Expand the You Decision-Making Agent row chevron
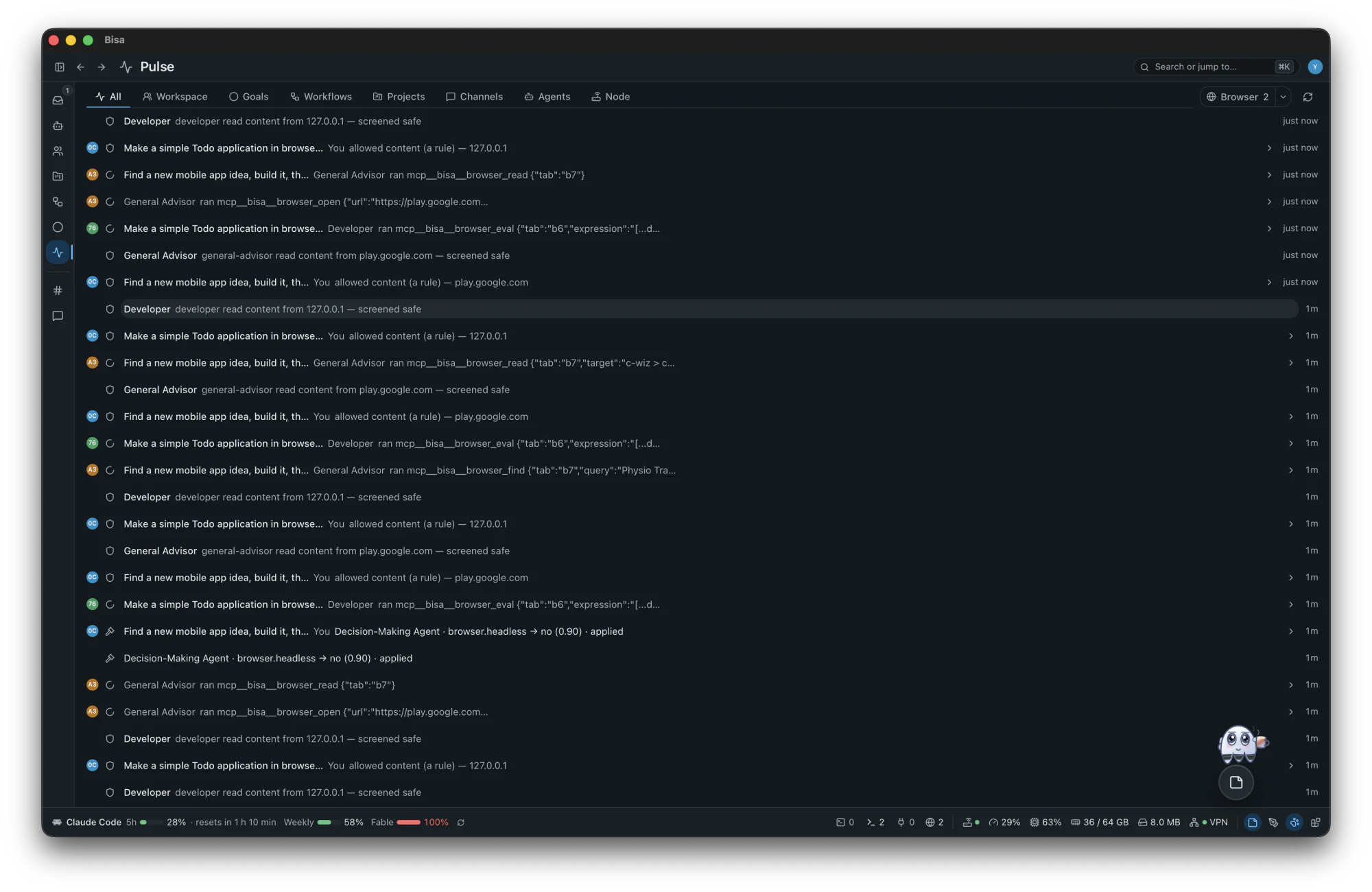This screenshot has height=892, width=1372. 1291,631
